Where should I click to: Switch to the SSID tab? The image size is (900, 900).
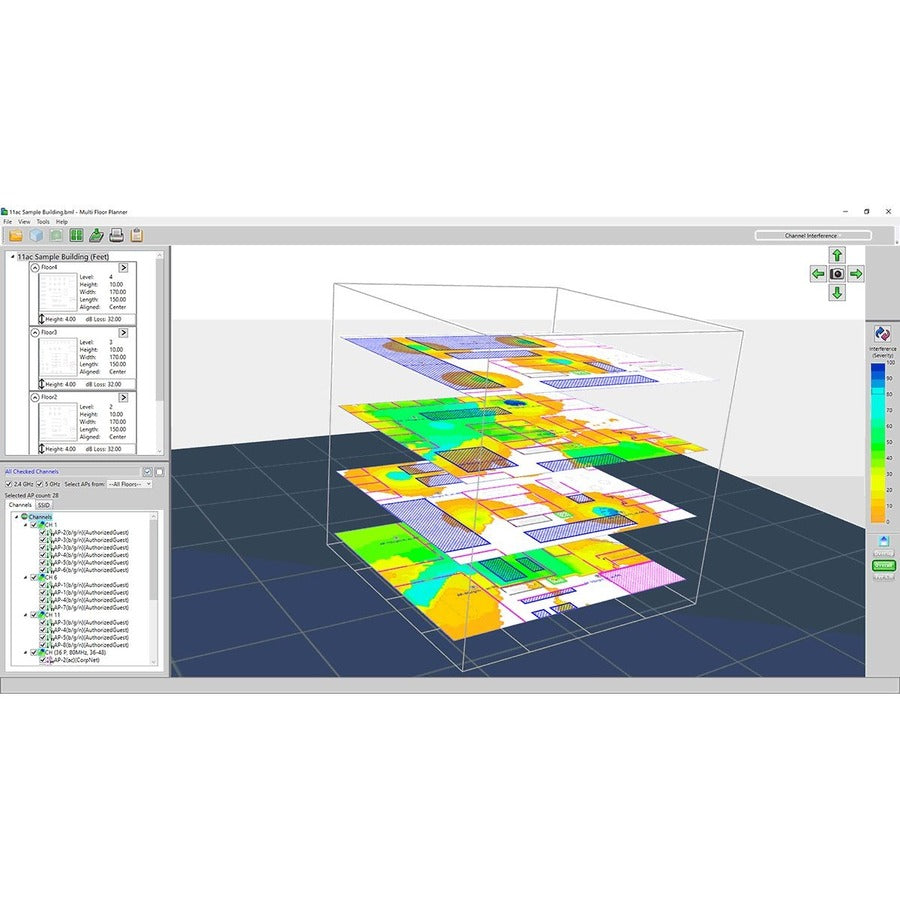[44, 505]
